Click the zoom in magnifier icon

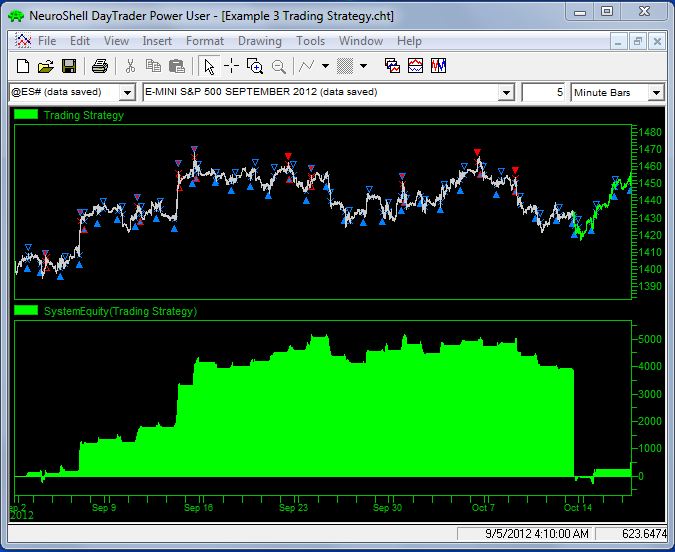pos(255,66)
